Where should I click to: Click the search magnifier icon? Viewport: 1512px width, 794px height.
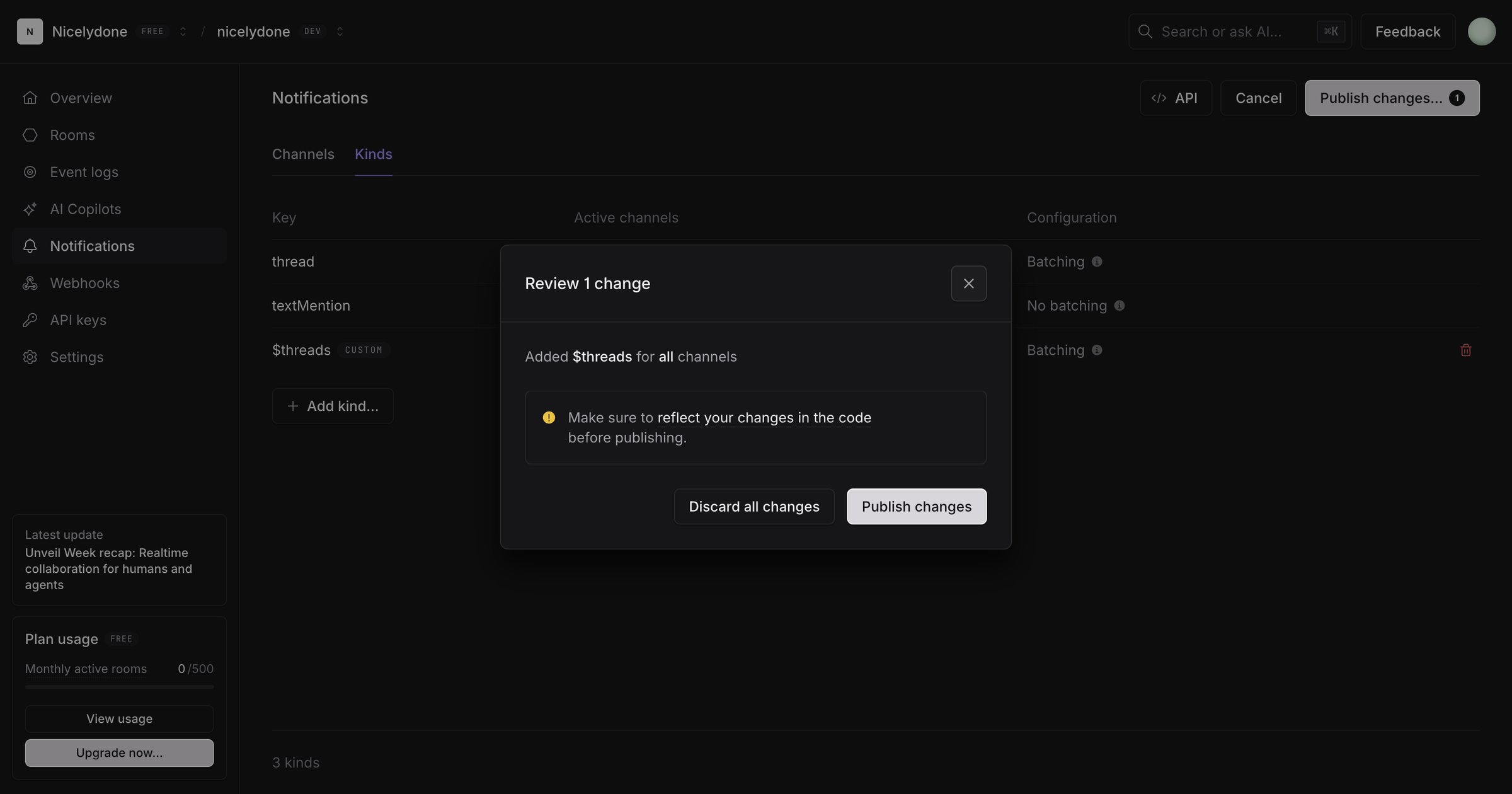1145,32
